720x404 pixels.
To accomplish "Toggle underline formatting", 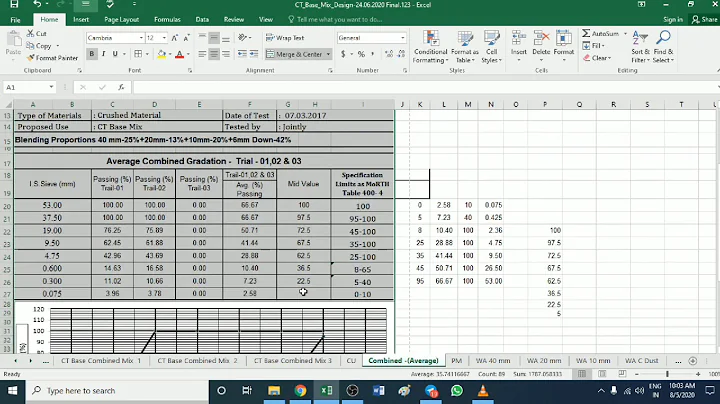I will (115, 54).
